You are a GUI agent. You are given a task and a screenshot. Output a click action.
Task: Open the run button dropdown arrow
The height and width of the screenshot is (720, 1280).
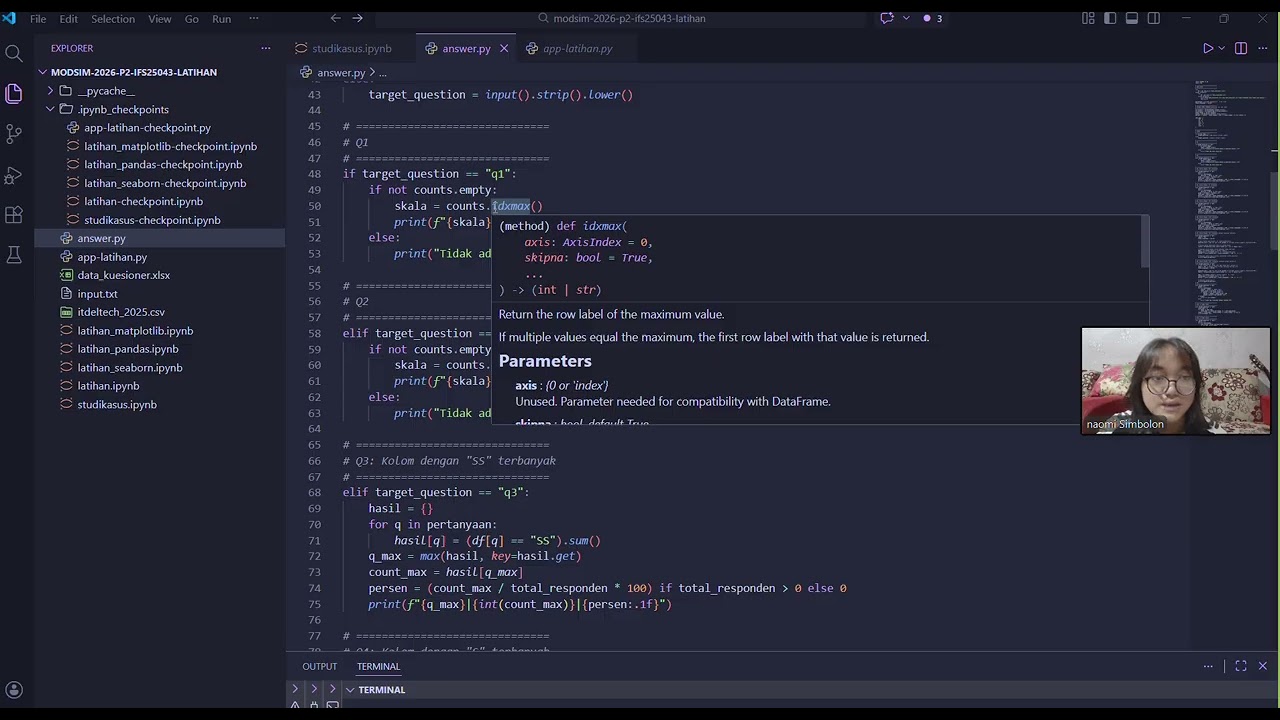(x=1222, y=48)
